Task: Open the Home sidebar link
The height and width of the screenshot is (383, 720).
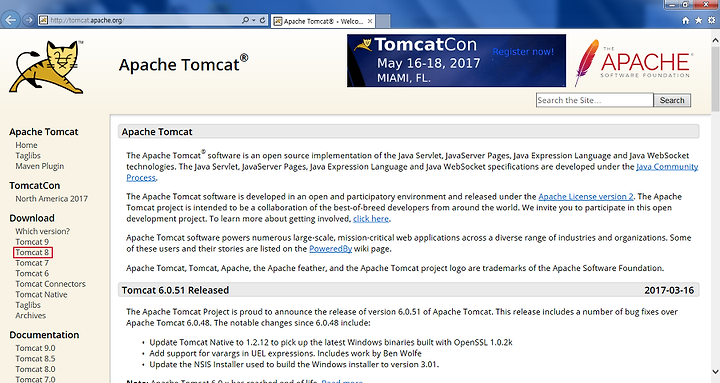Action: point(26,145)
